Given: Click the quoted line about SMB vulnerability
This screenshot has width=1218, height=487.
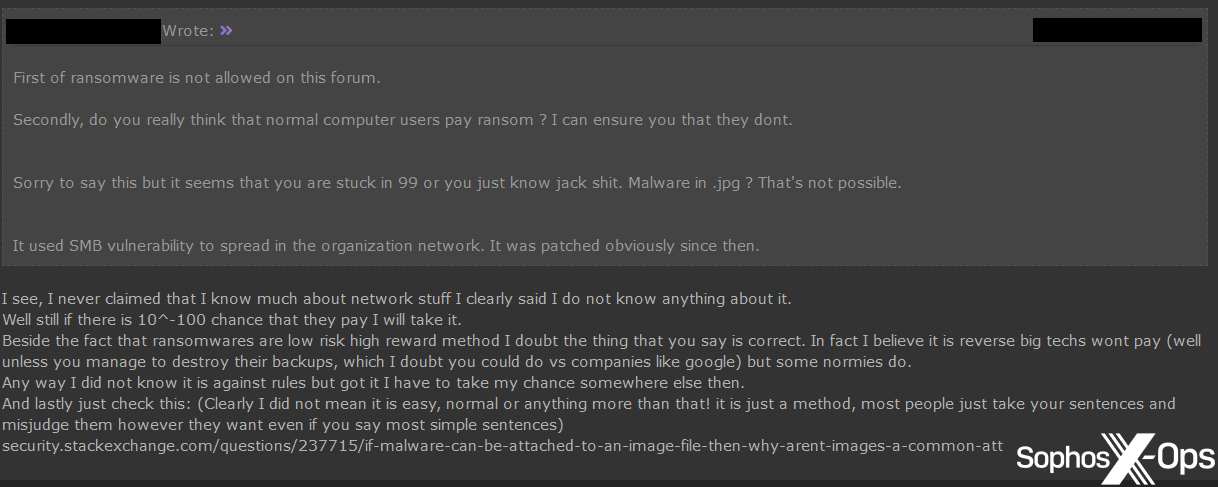Looking at the screenshot, I should coord(386,245).
